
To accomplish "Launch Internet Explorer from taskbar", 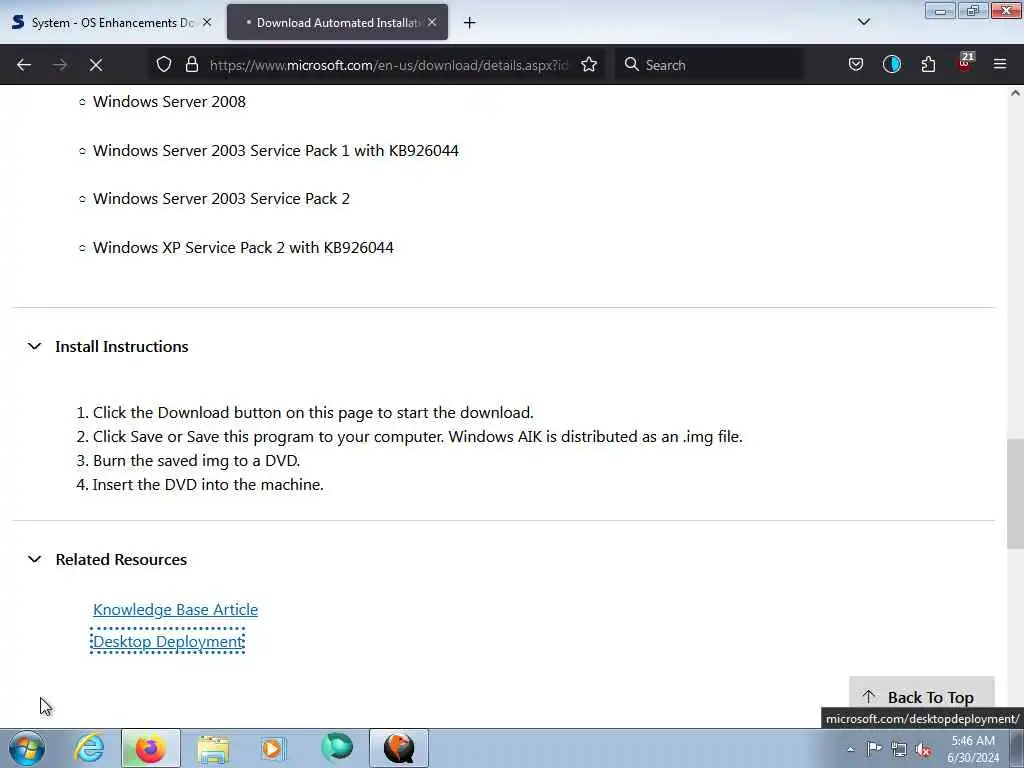I will pos(89,748).
